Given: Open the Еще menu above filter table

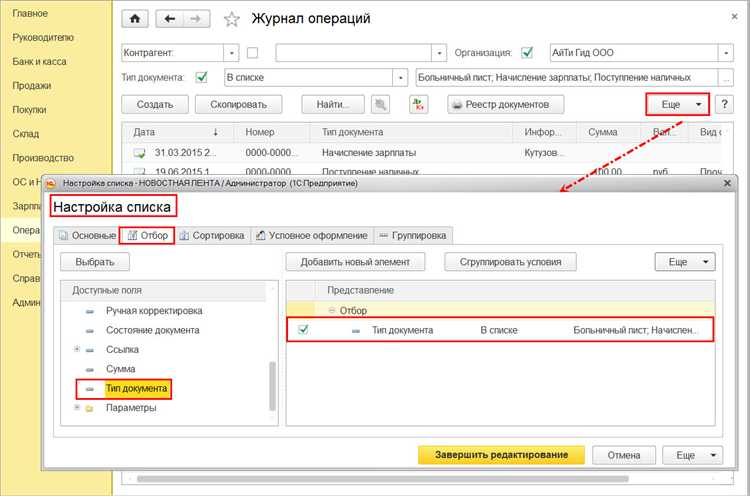Looking at the screenshot, I should [x=685, y=262].
